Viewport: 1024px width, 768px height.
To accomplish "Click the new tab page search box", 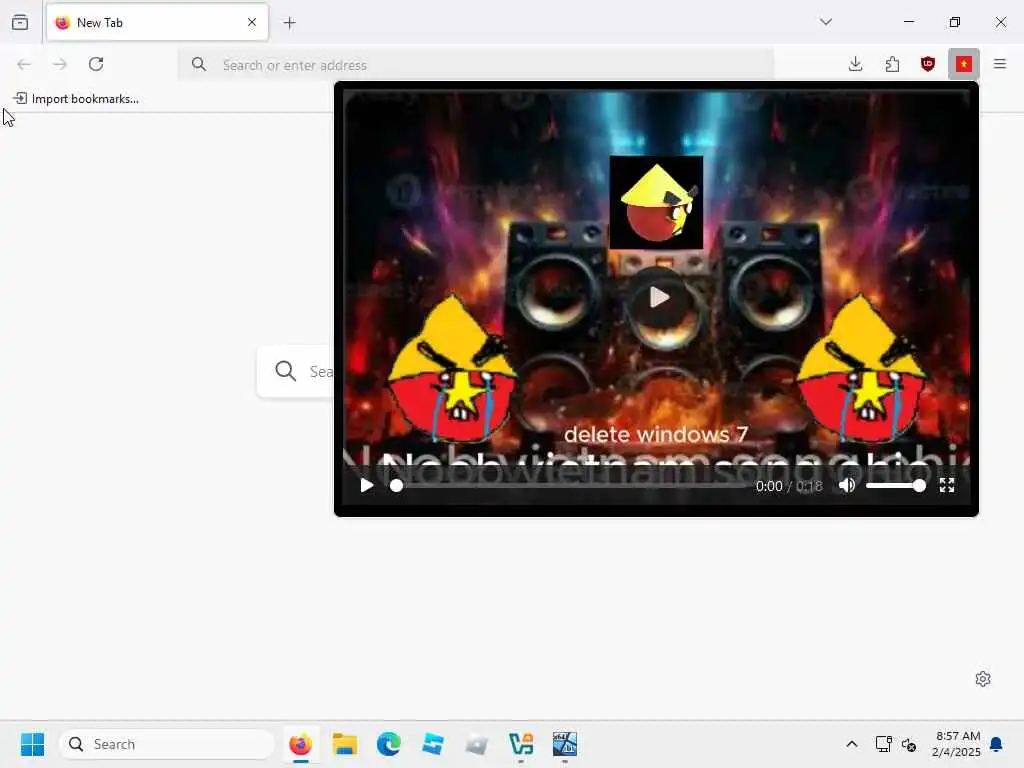I will 295,371.
